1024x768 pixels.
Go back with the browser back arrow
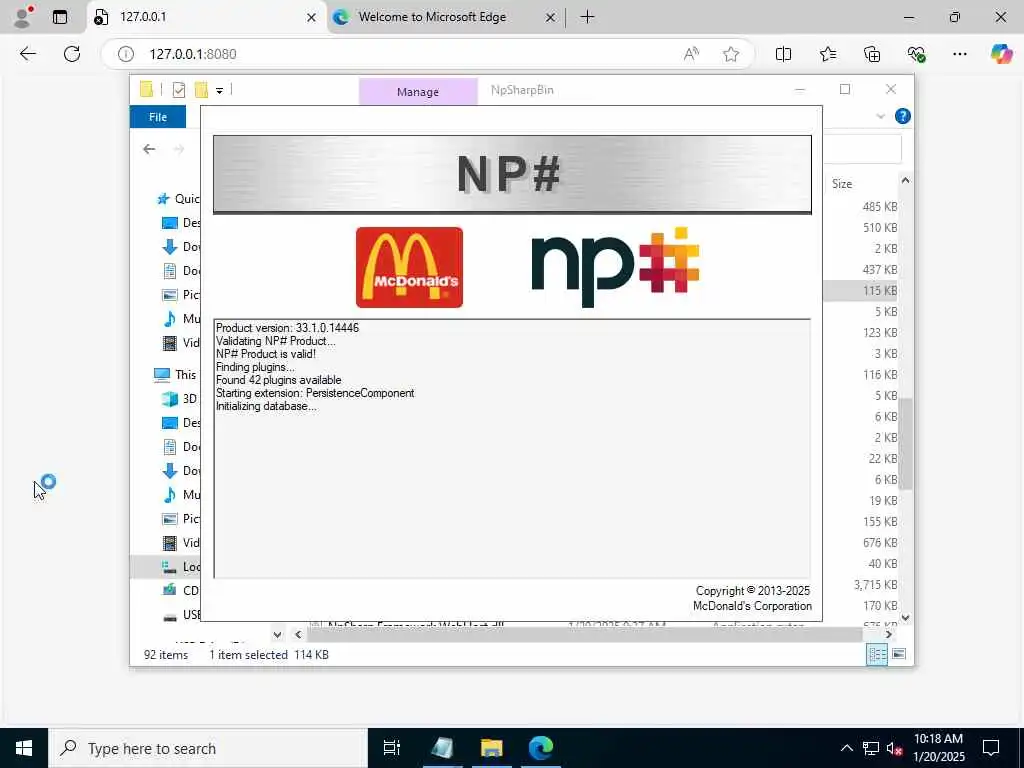coord(27,54)
